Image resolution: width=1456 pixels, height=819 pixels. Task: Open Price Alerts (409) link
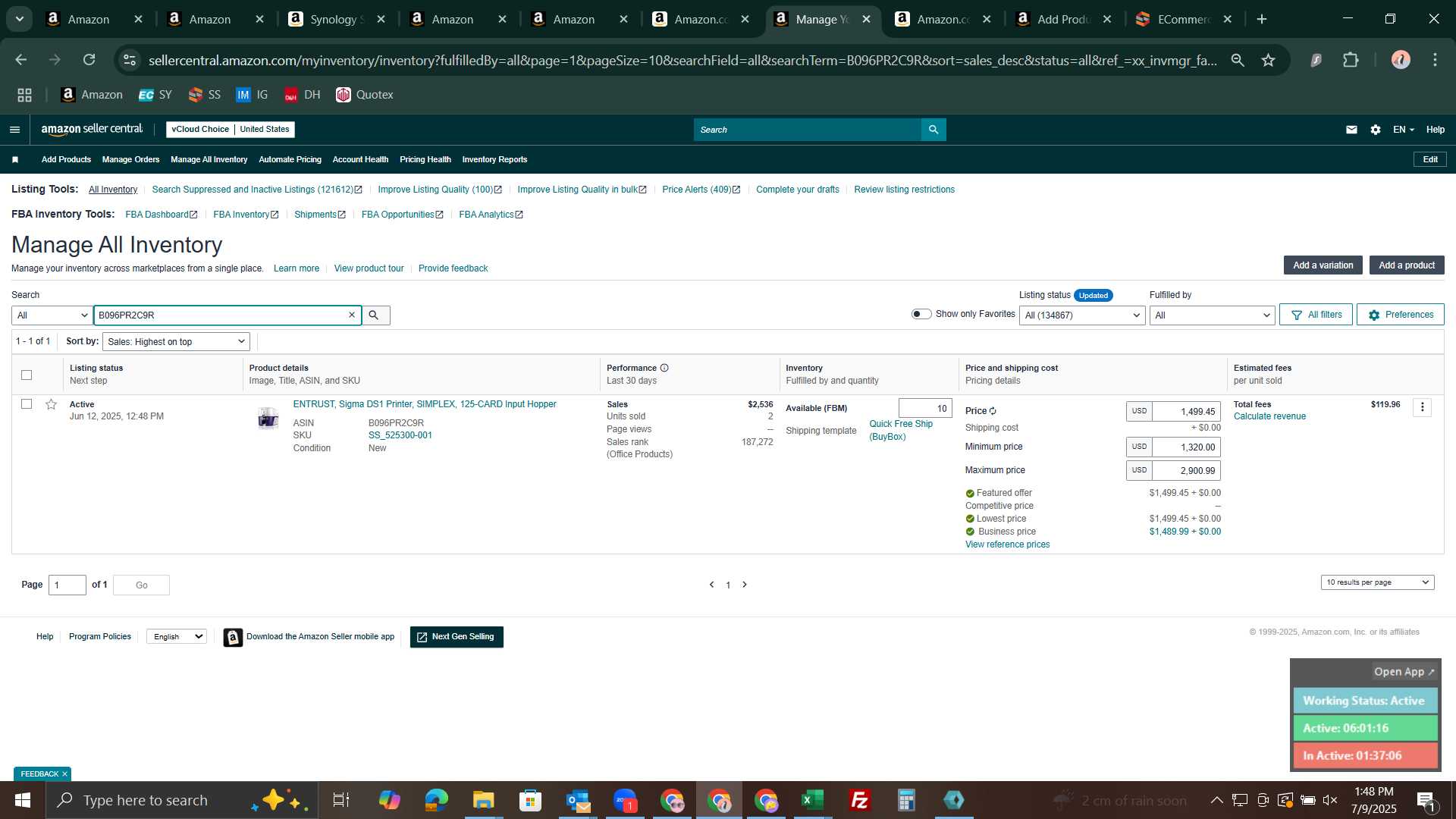pyautogui.click(x=701, y=190)
